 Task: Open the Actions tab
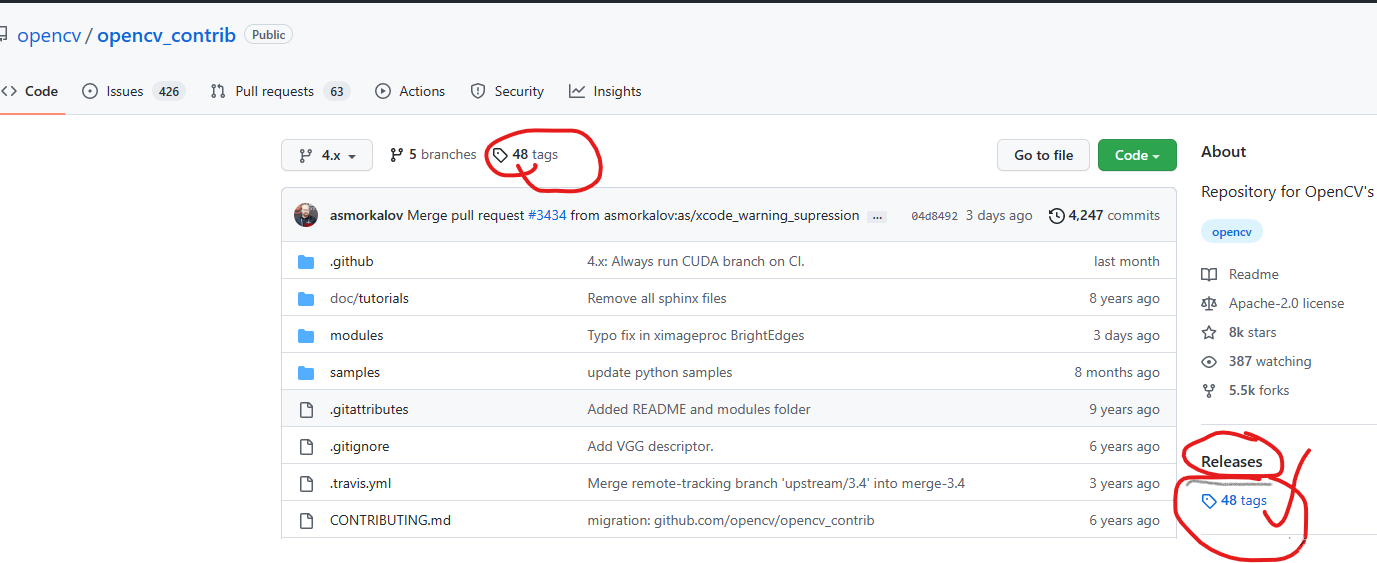(x=410, y=91)
